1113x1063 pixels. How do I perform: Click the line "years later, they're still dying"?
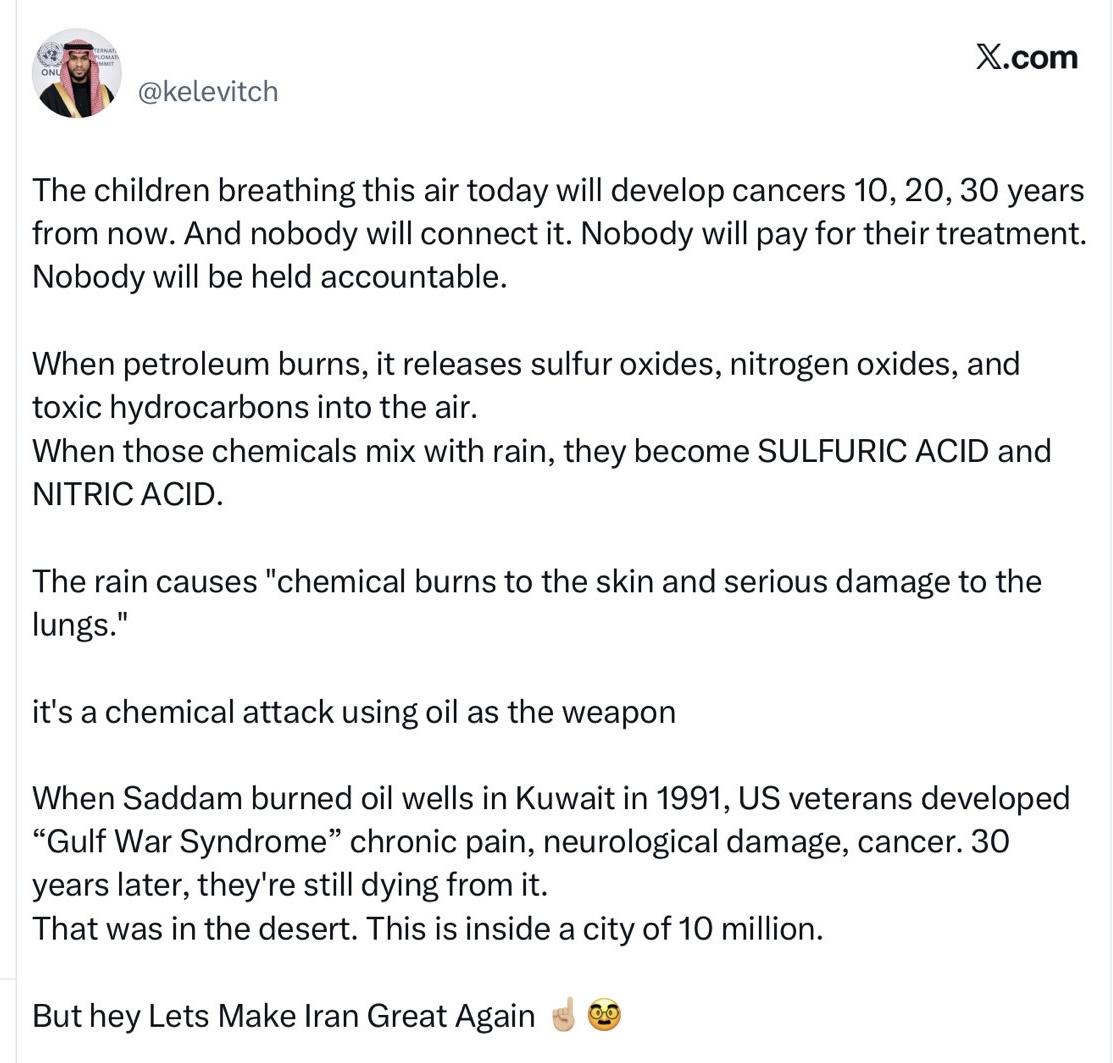pos(290,885)
